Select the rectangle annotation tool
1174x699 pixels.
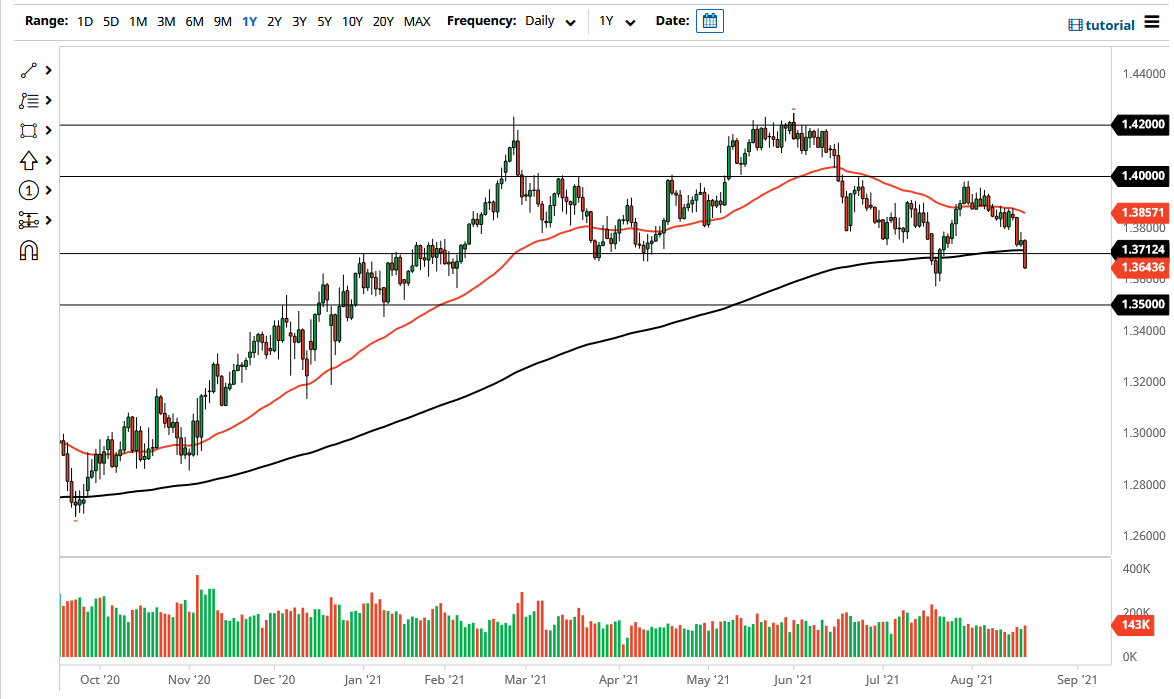(27, 130)
